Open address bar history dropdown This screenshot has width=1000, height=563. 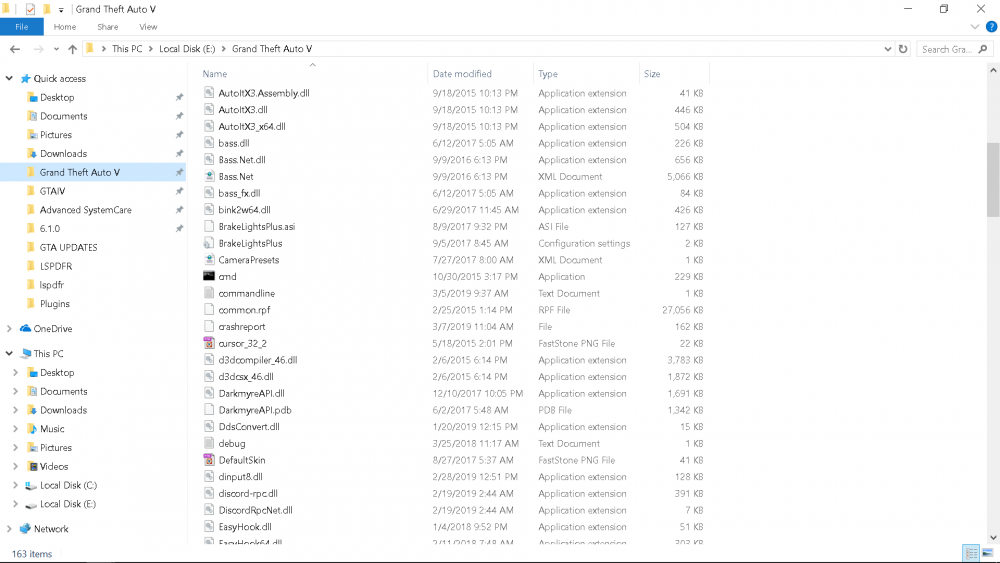887,49
